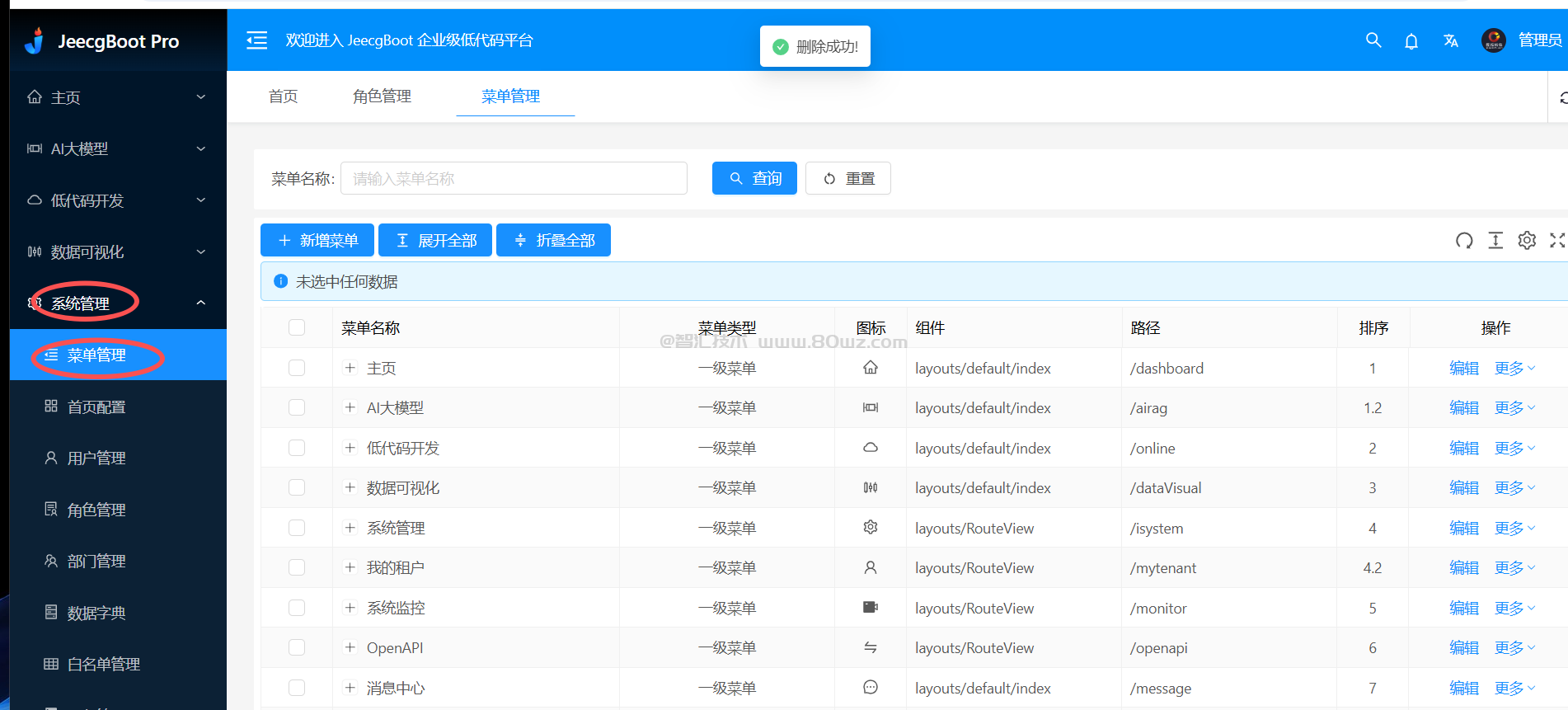The height and width of the screenshot is (710, 1568).
Task: Expand the 消息中心 table row
Action: pyautogui.click(x=350, y=688)
